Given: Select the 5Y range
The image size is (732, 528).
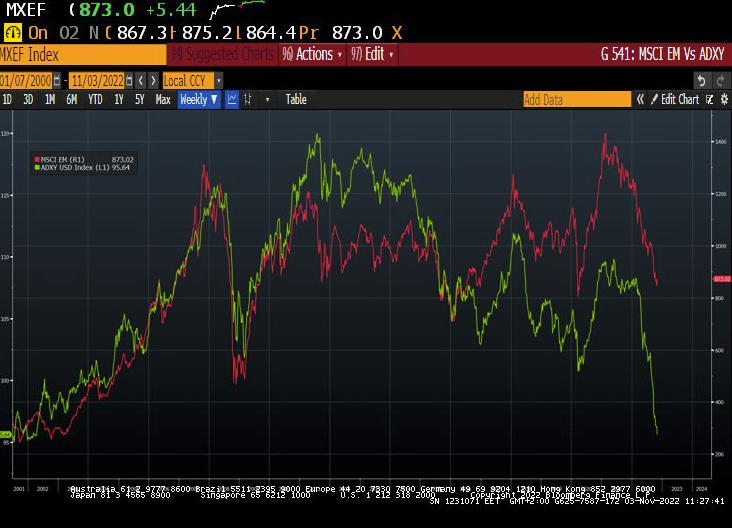Looking at the screenshot, I should [140, 99].
